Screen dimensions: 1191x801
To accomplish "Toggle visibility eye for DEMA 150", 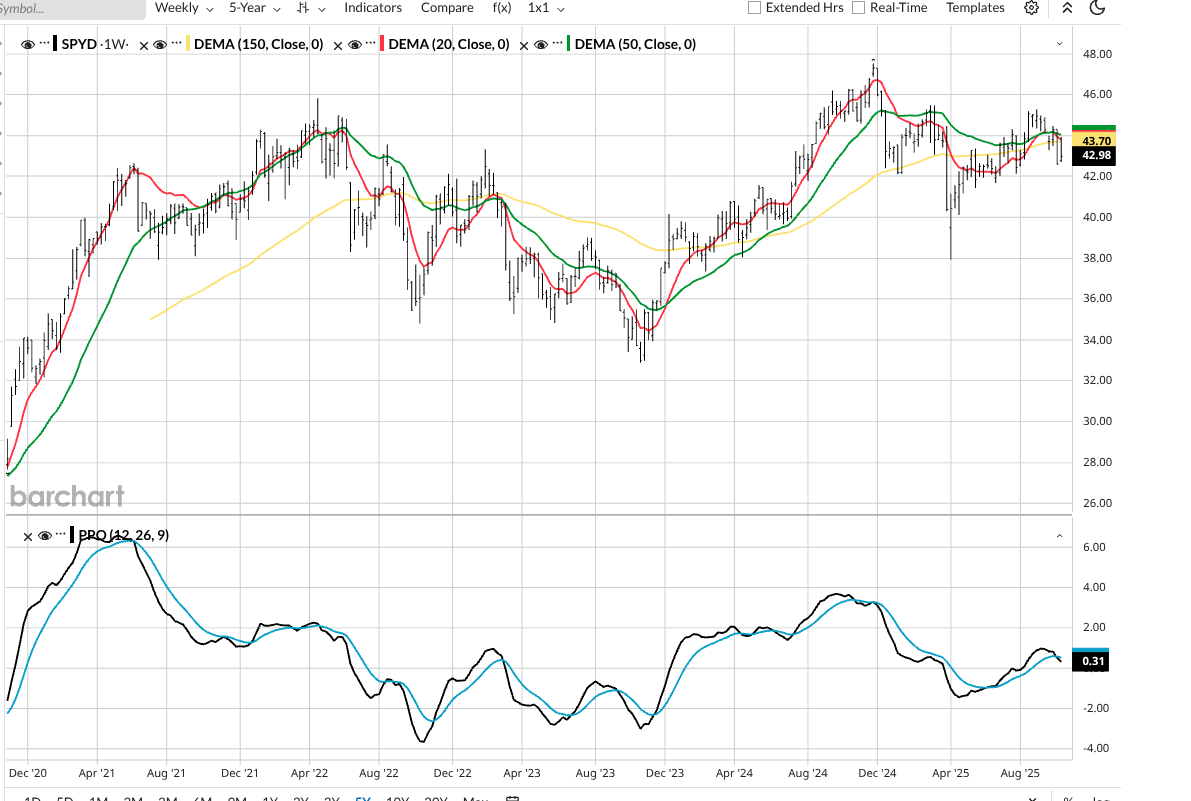I will coord(160,45).
